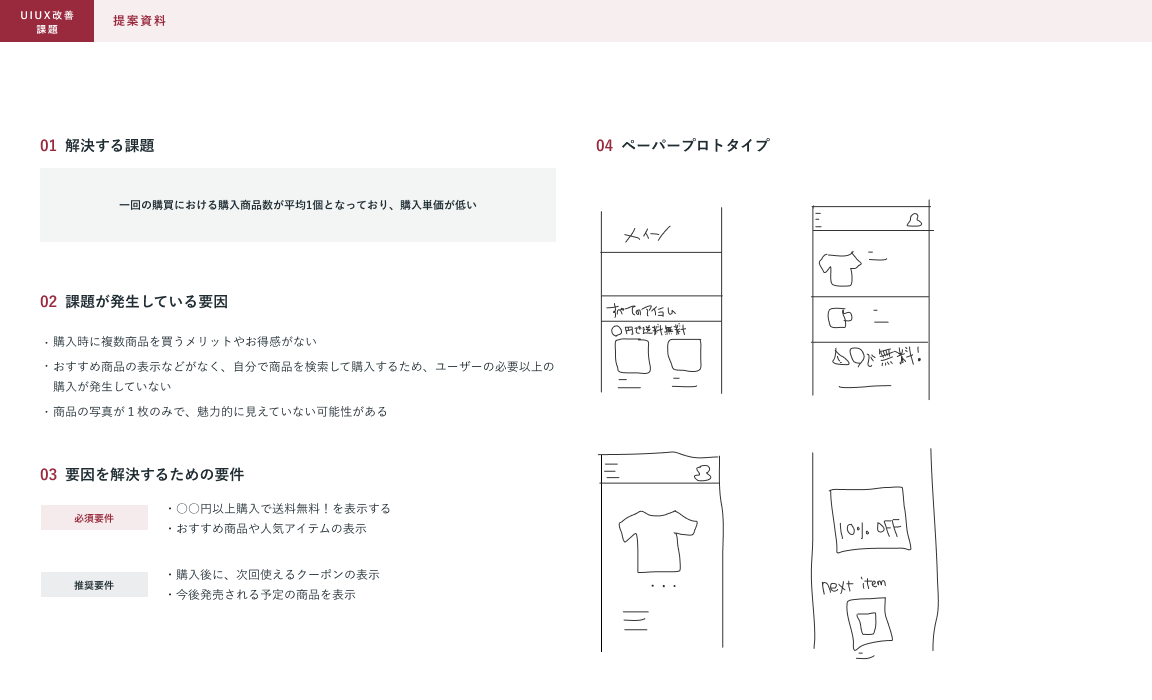The height and width of the screenshot is (700, 1152).
Task: Click the 提案資料 header label
Action: click(139, 21)
